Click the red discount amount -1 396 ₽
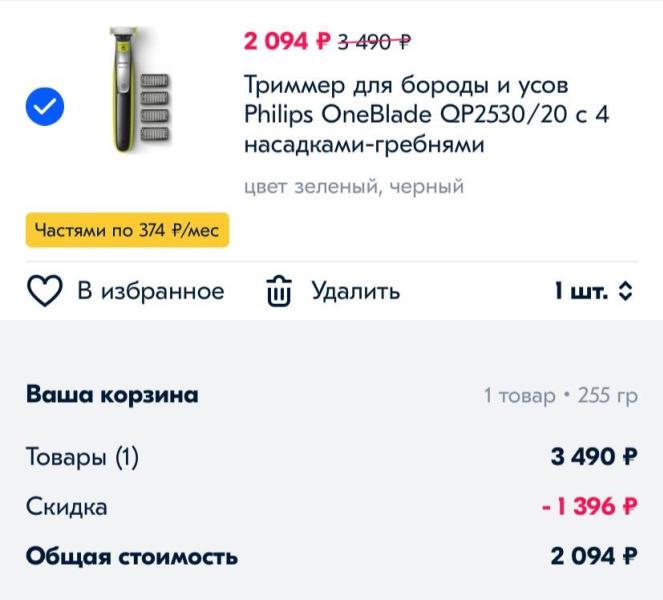Image resolution: width=663 pixels, height=600 pixels. pos(589,506)
